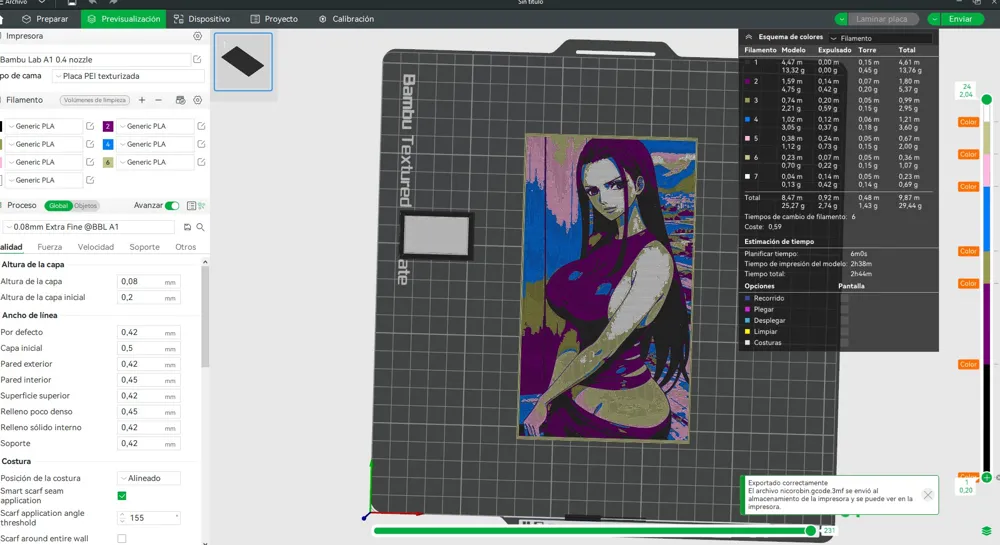This screenshot has width=1000, height=545.
Task: Click the add-layer plus on vertical slider
Action: [987, 477]
